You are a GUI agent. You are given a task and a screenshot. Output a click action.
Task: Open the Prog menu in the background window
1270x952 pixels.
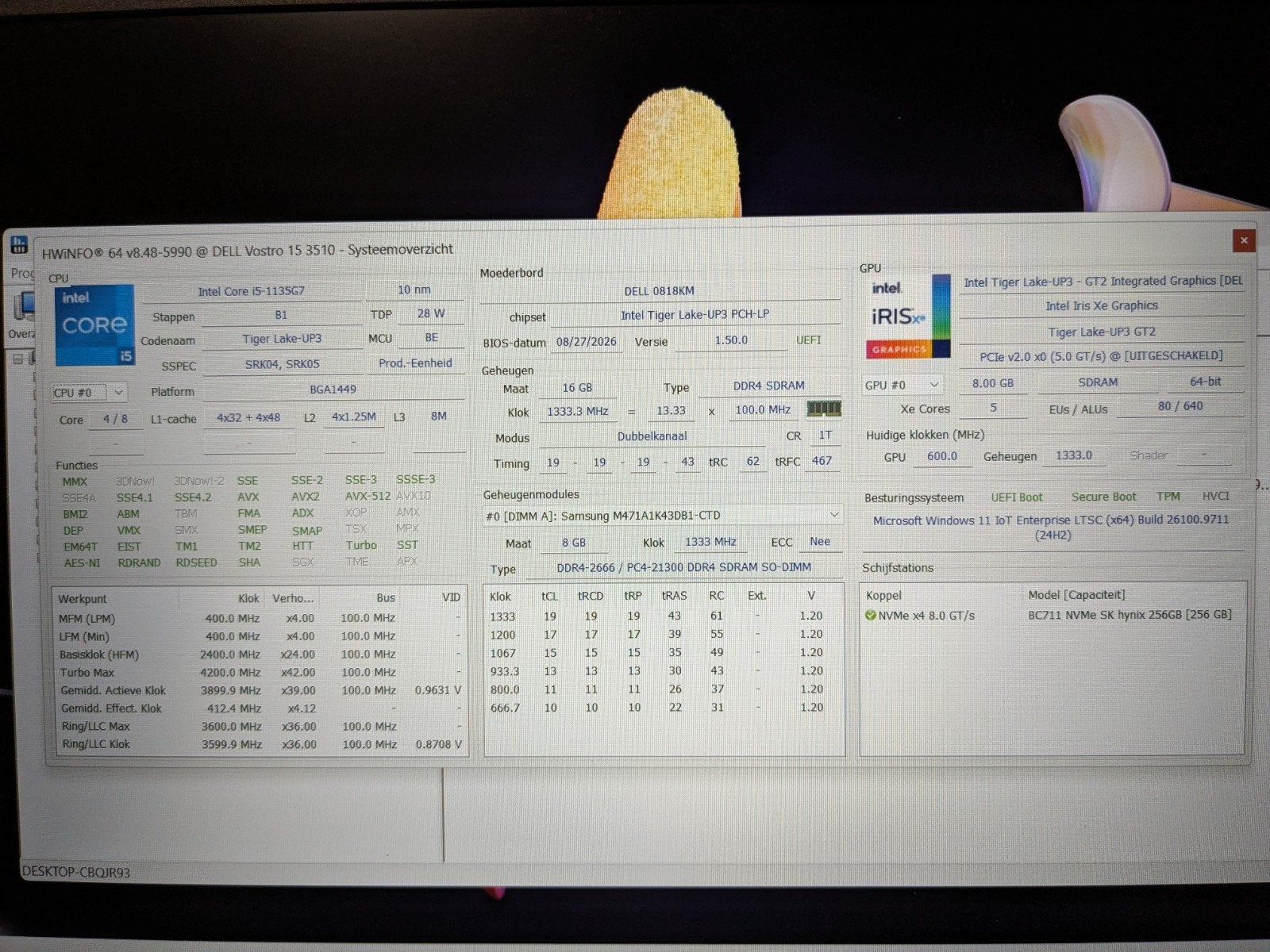tap(22, 274)
